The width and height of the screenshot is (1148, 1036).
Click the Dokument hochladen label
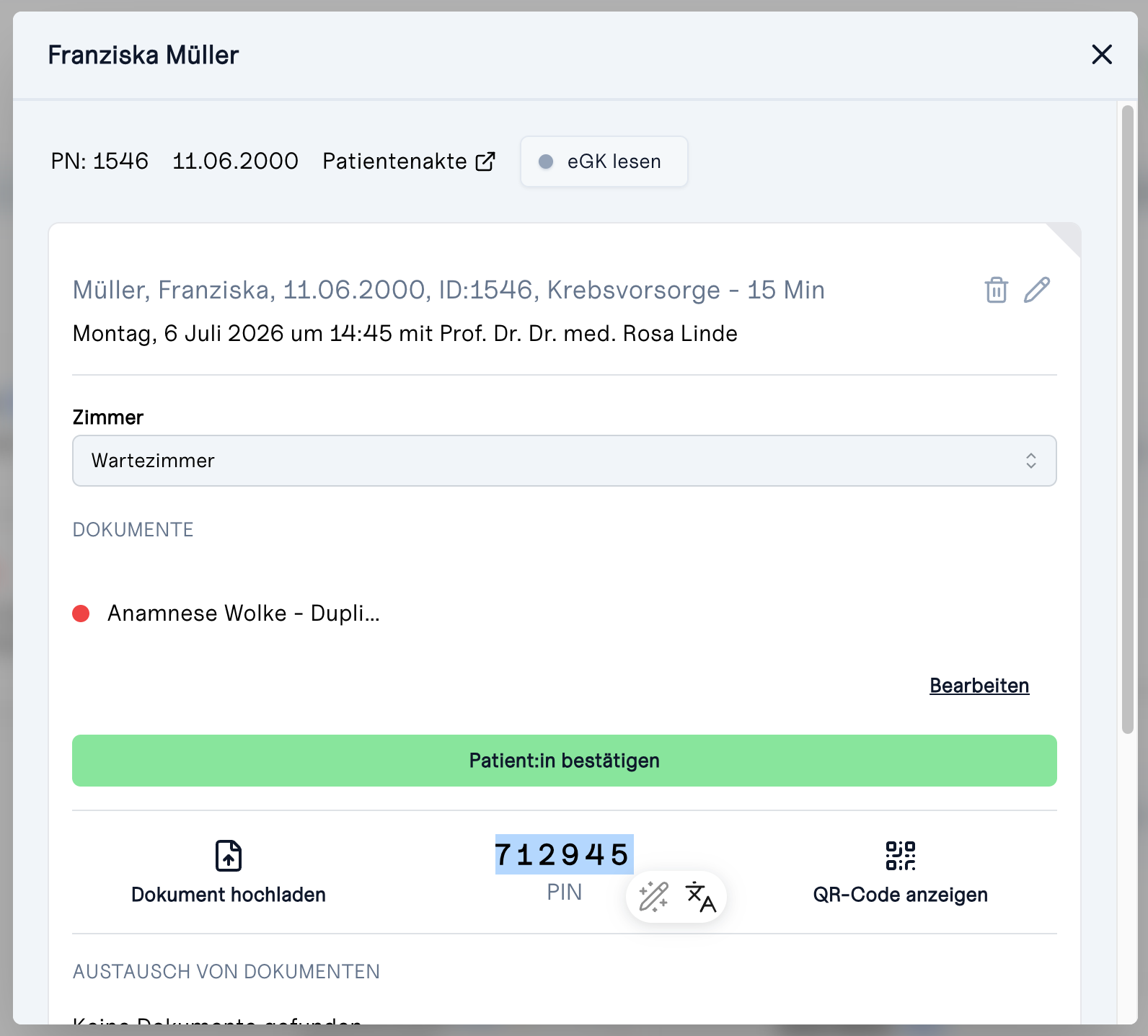pyautogui.click(x=229, y=895)
